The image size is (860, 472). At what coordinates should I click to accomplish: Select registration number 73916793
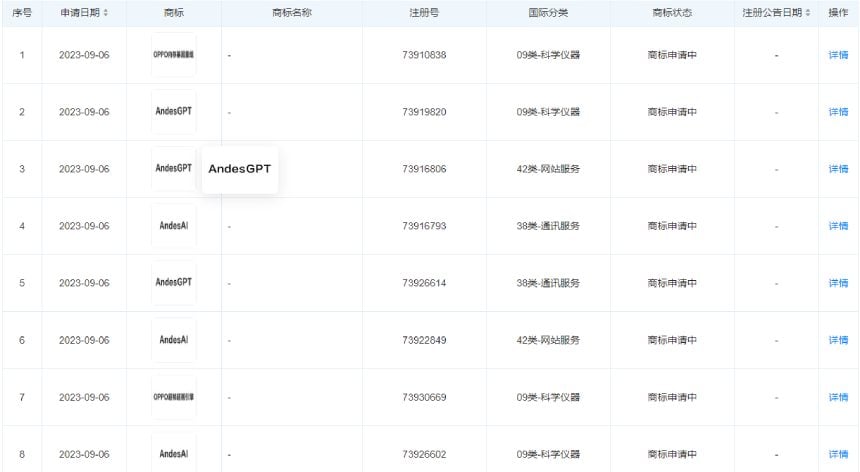[x=424, y=226]
